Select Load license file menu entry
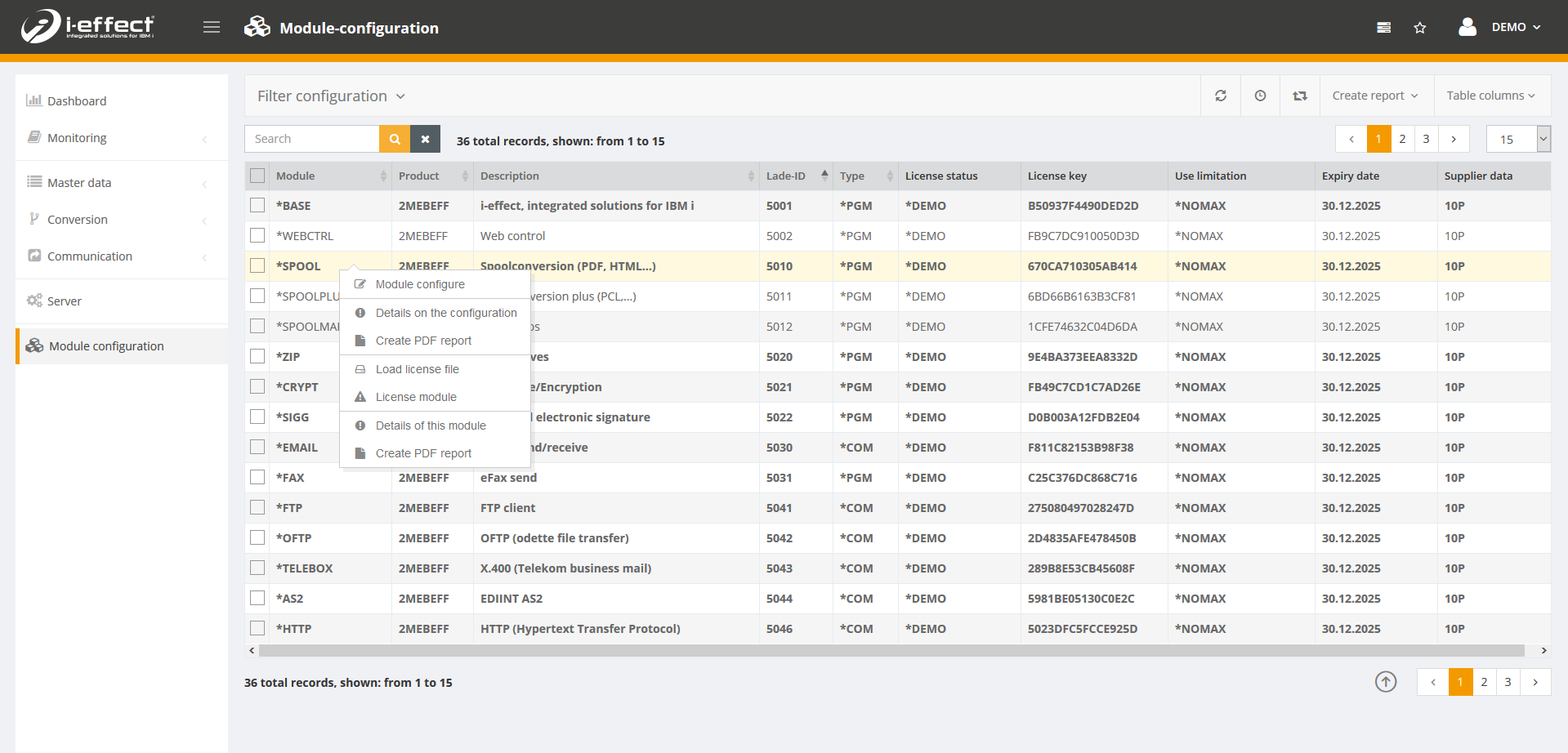Viewport: 1568px width, 753px height. point(417,369)
